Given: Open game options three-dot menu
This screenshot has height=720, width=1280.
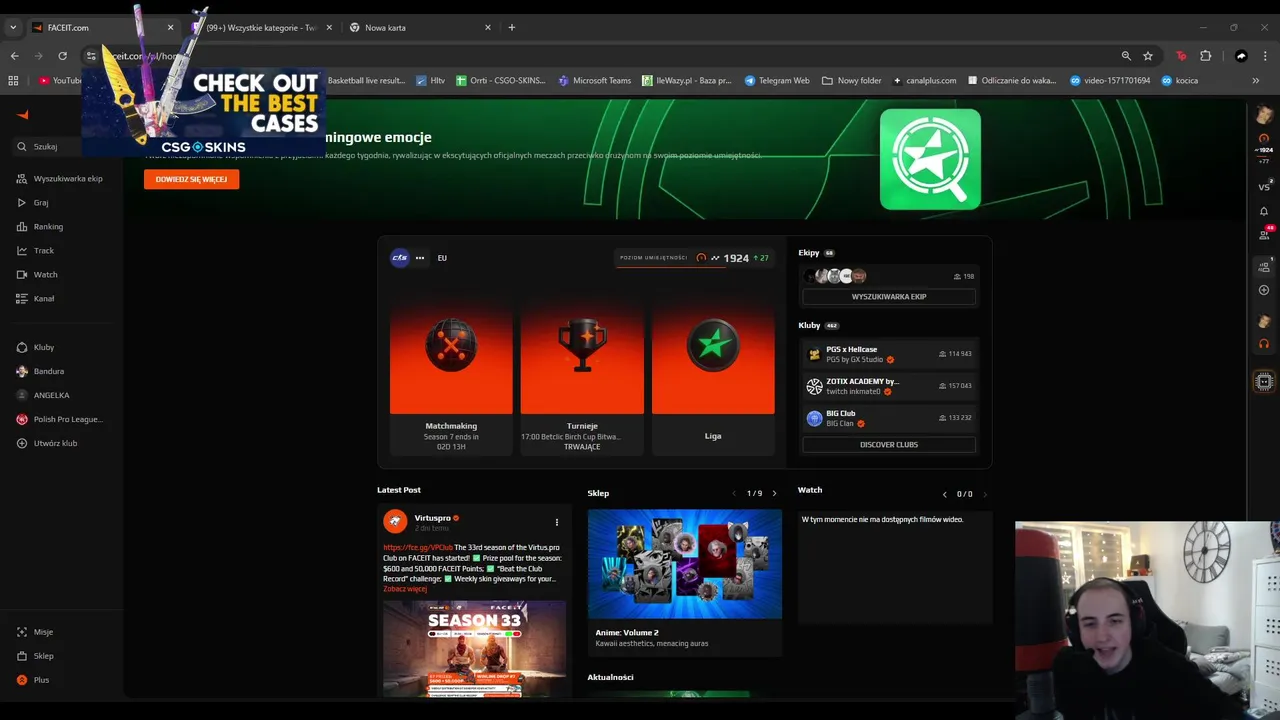Looking at the screenshot, I should coord(420,258).
